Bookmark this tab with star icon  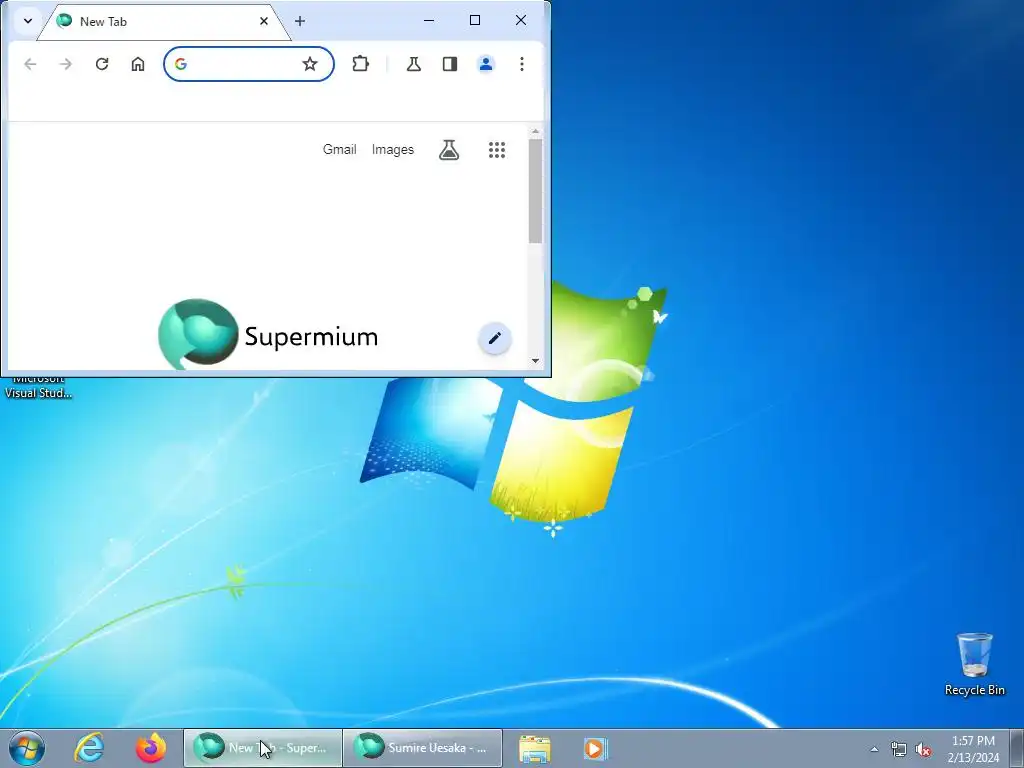click(310, 64)
